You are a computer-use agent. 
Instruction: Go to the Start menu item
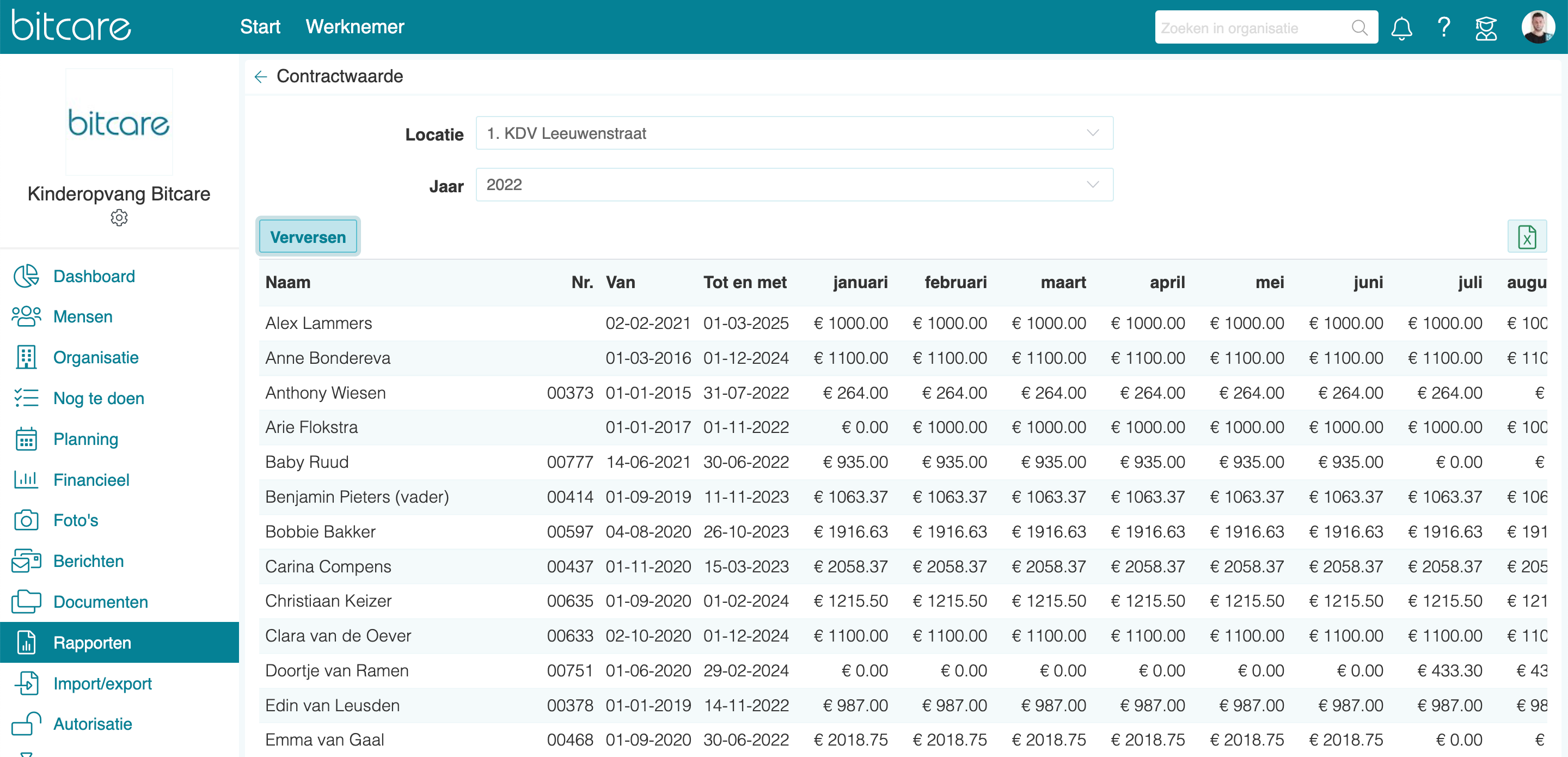coord(260,27)
